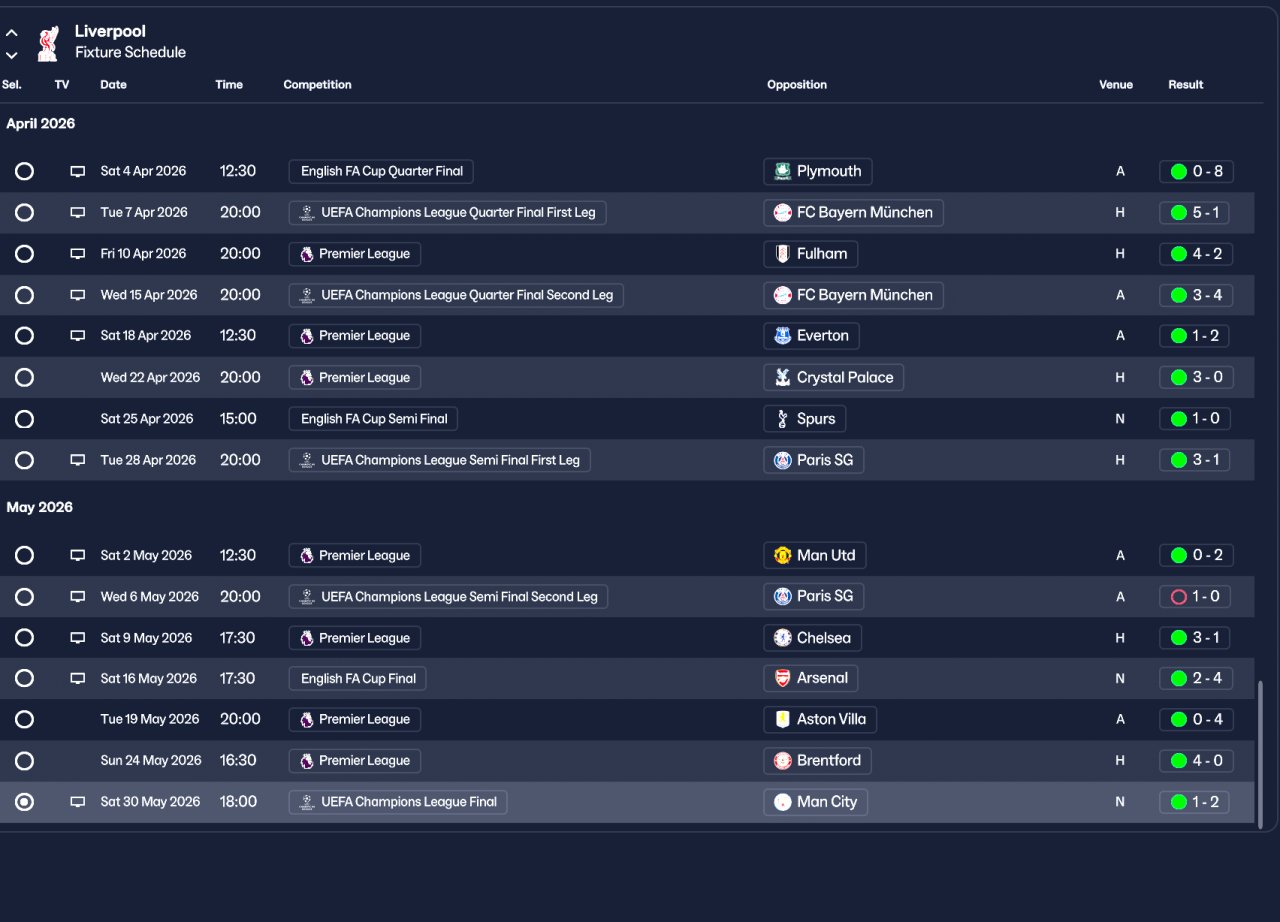The height and width of the screenshot is (922, 1280).
Task: Click the TV column header
Action: [62, 85]
